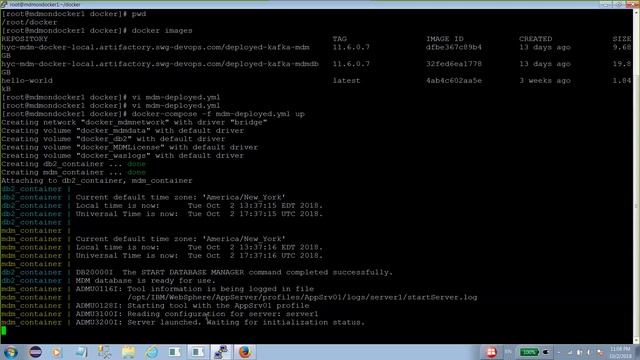Click the green terminal cursor block

click(4, 330)
